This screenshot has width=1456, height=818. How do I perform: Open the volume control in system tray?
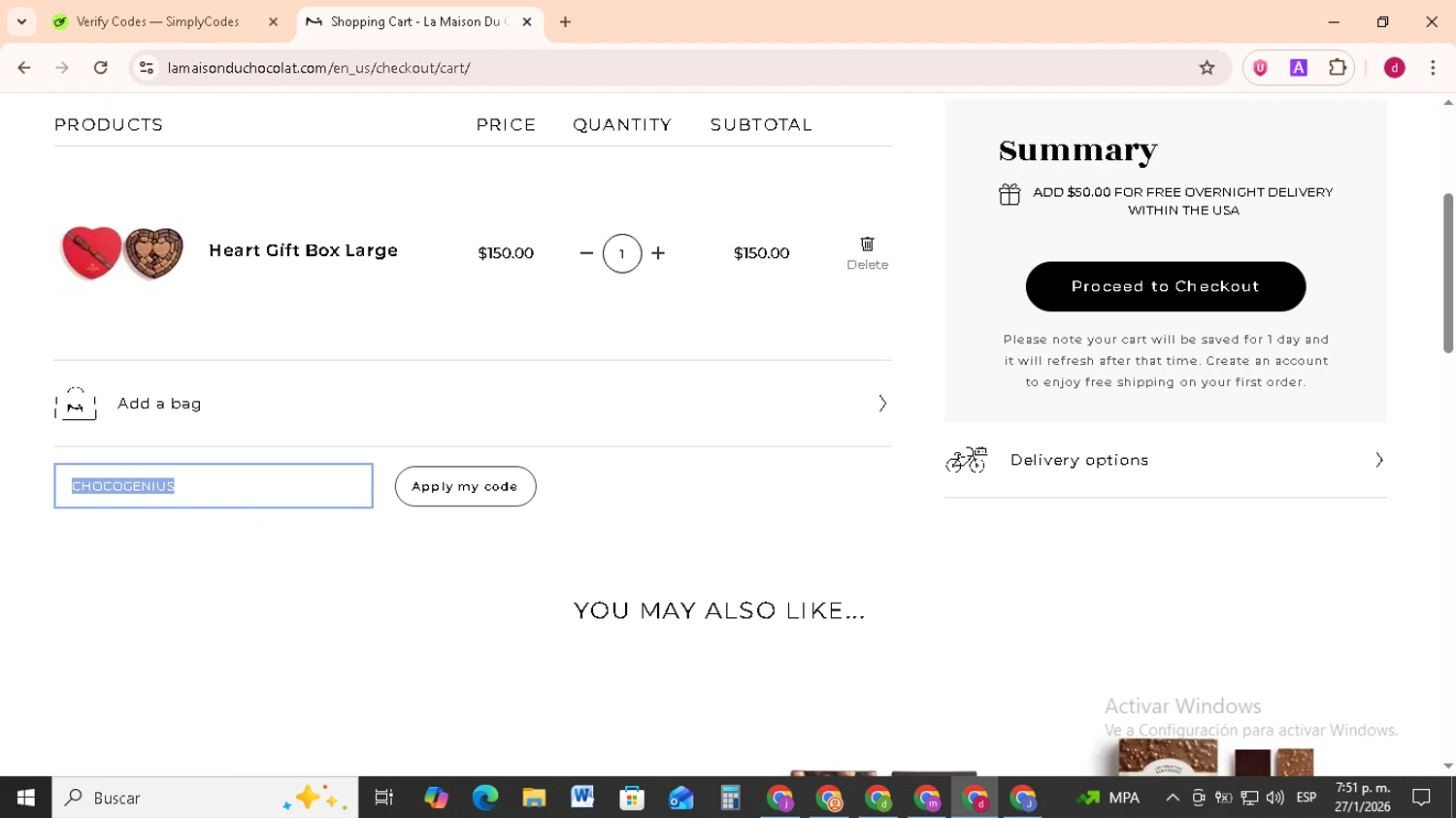click(x=1274, y=798)
